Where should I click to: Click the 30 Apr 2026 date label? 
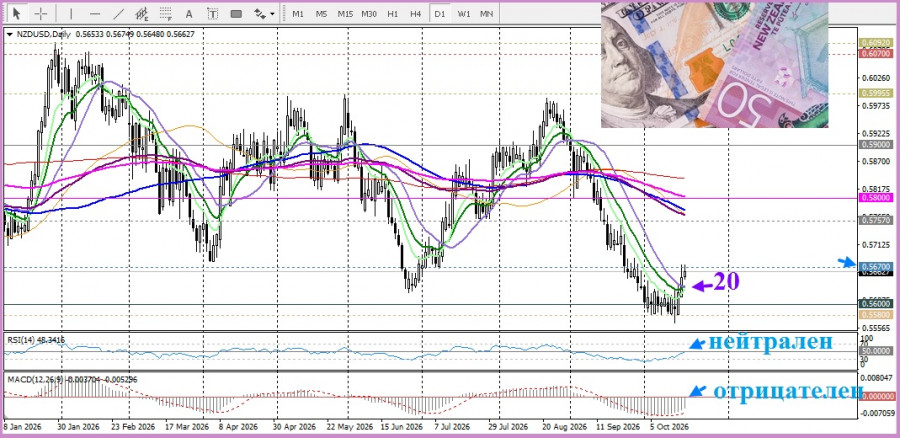tap(294, 428)
